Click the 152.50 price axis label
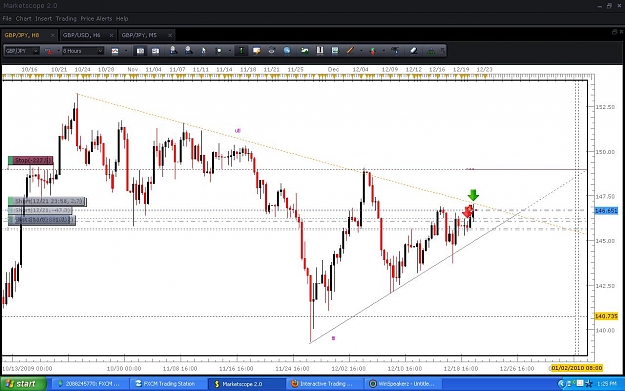The height and width of the screenshot is (391, 625). (605, 107)
